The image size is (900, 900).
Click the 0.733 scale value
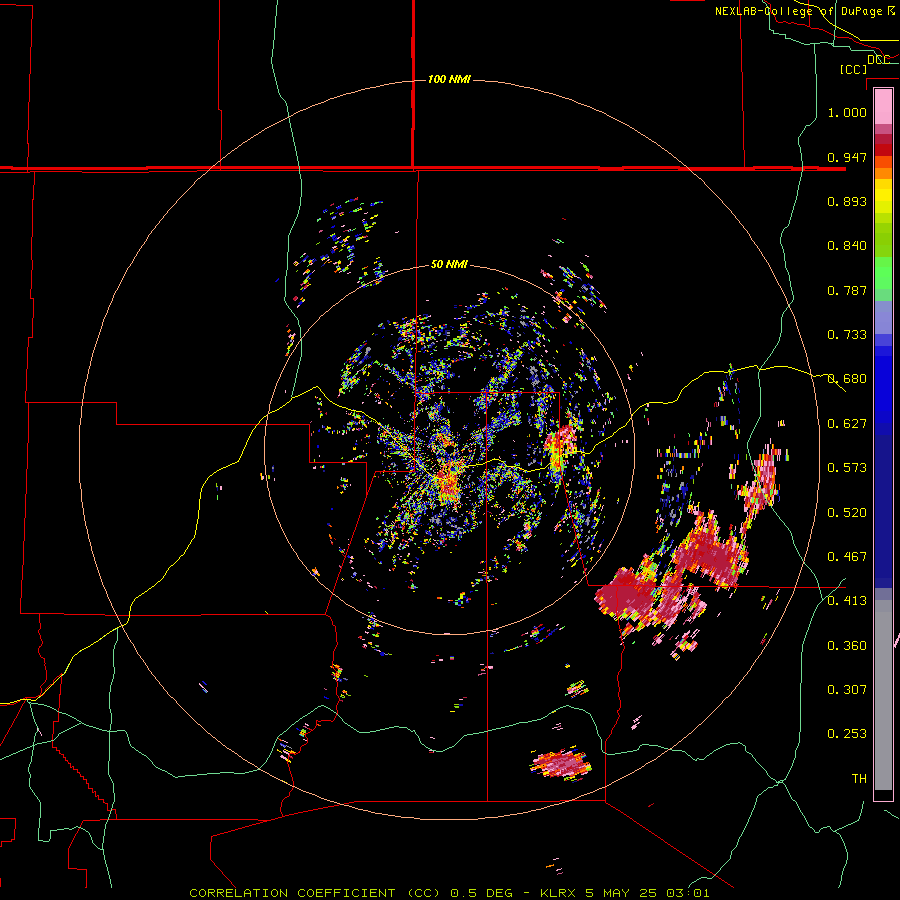point(847,335)
